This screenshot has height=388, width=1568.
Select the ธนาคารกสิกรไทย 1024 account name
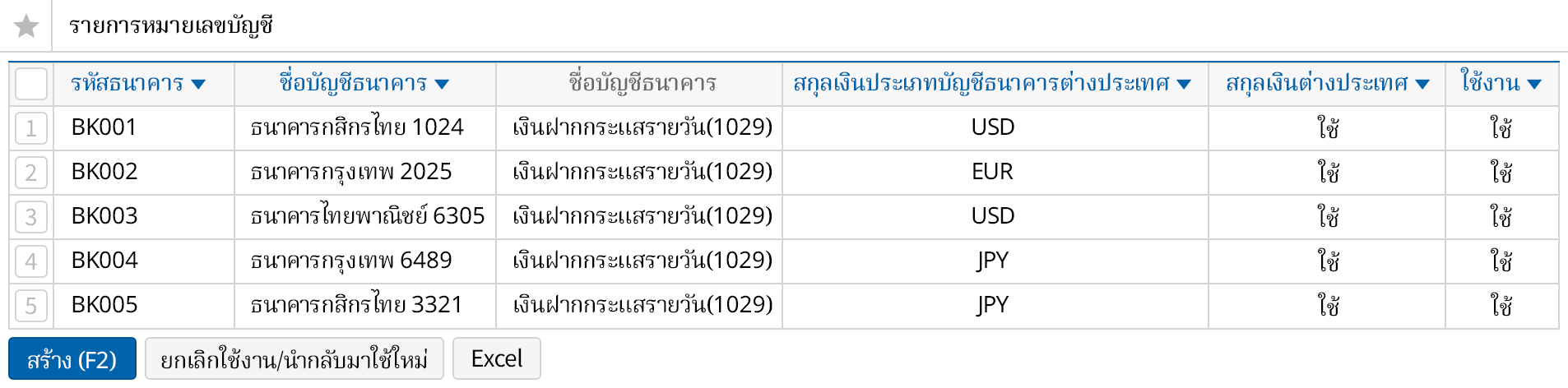pos(357,127)
